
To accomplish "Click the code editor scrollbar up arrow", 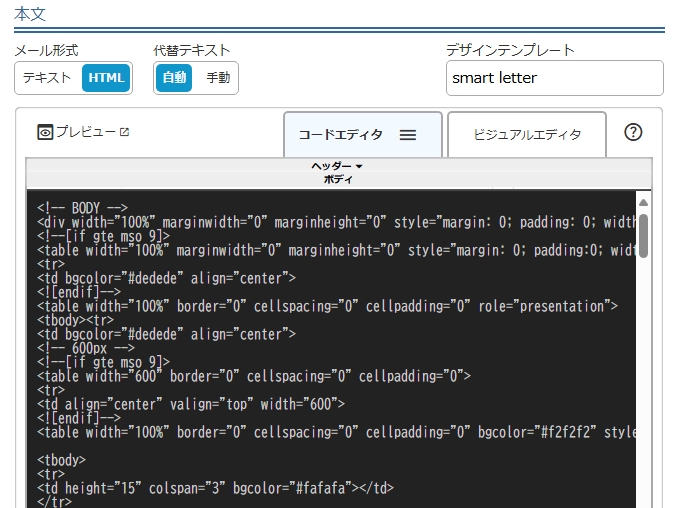I will point(643,203).
